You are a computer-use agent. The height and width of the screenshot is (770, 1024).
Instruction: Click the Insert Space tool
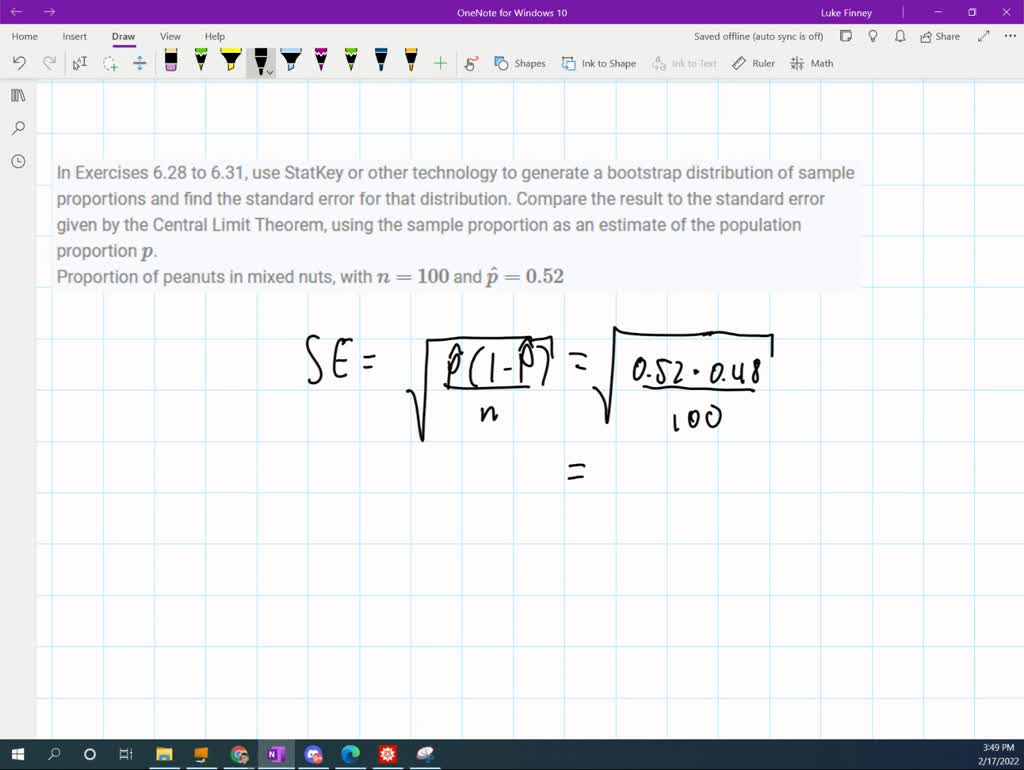click(x=139, y=62)
